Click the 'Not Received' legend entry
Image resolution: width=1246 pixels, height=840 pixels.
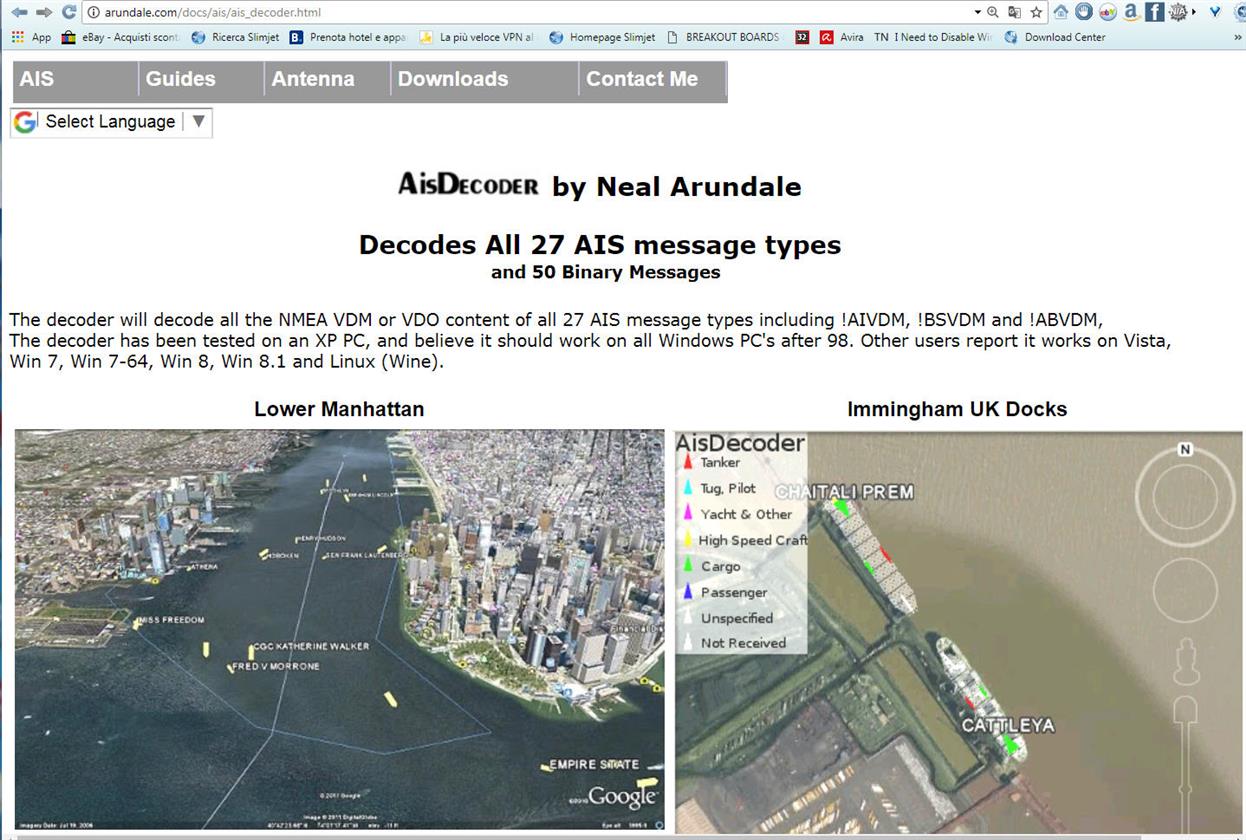(743, 643)
